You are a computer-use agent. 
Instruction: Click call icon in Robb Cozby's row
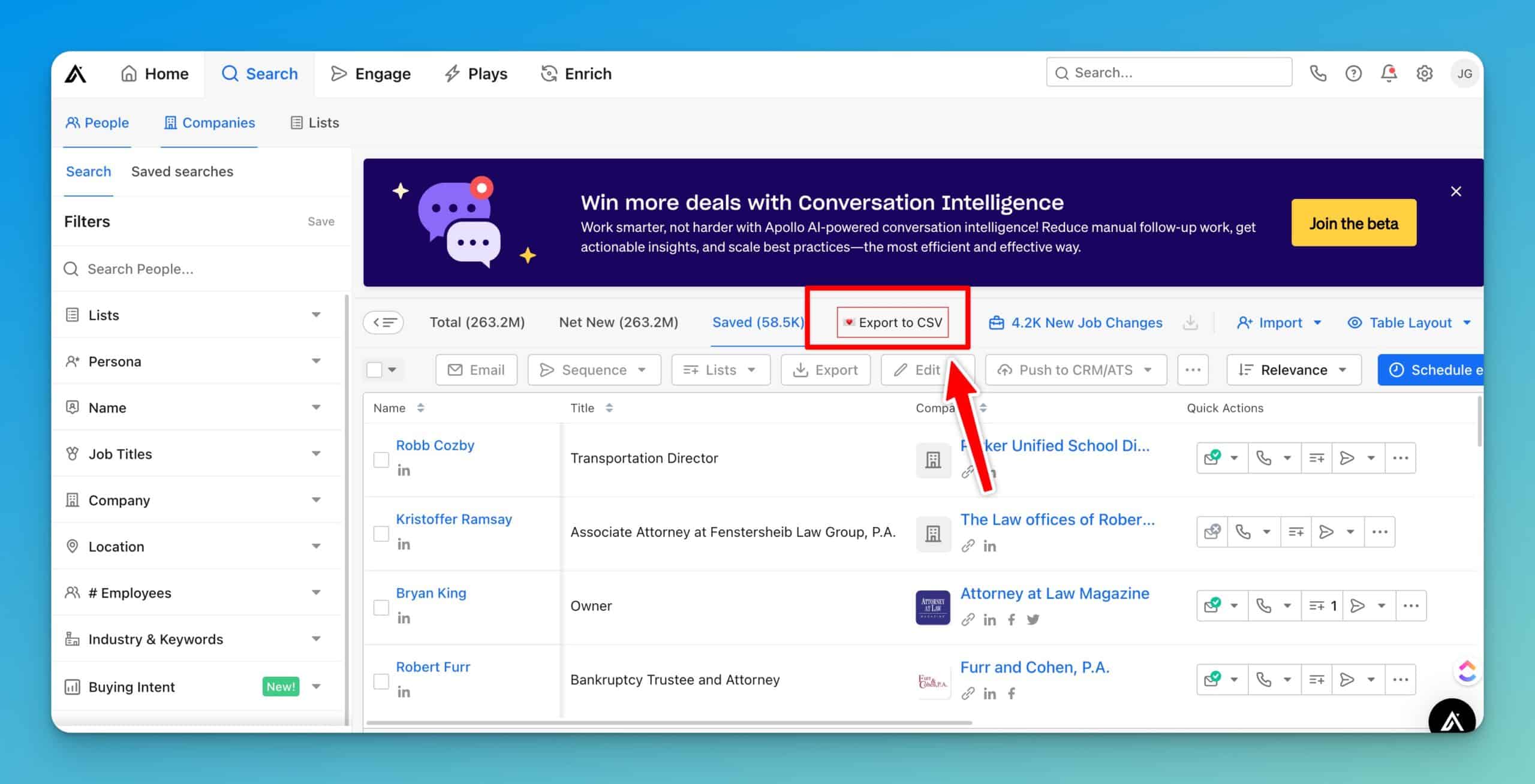[1264, 458]
